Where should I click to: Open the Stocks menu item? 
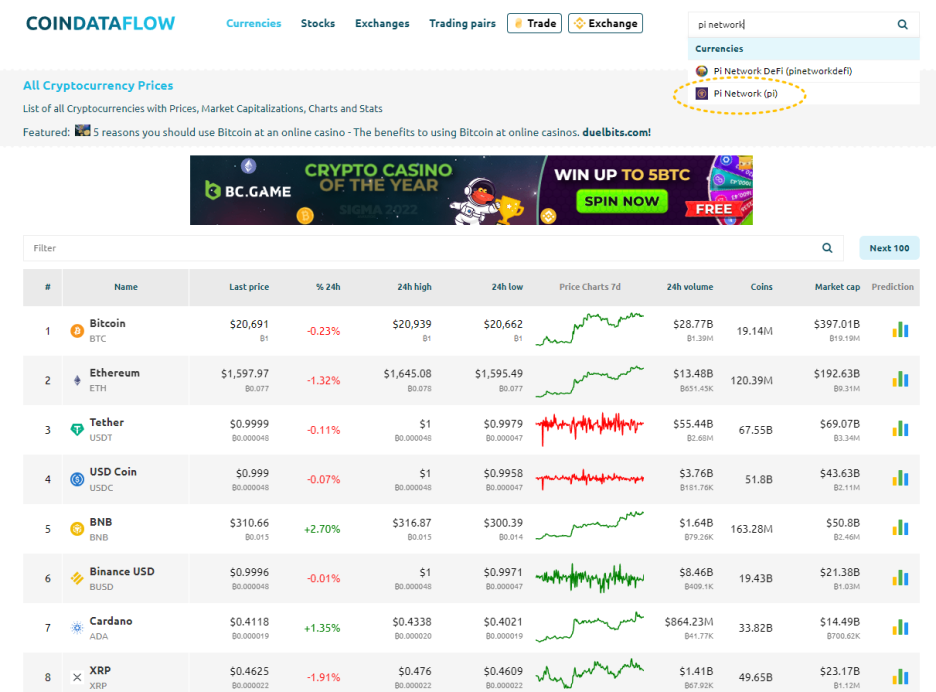coord(318,23)
